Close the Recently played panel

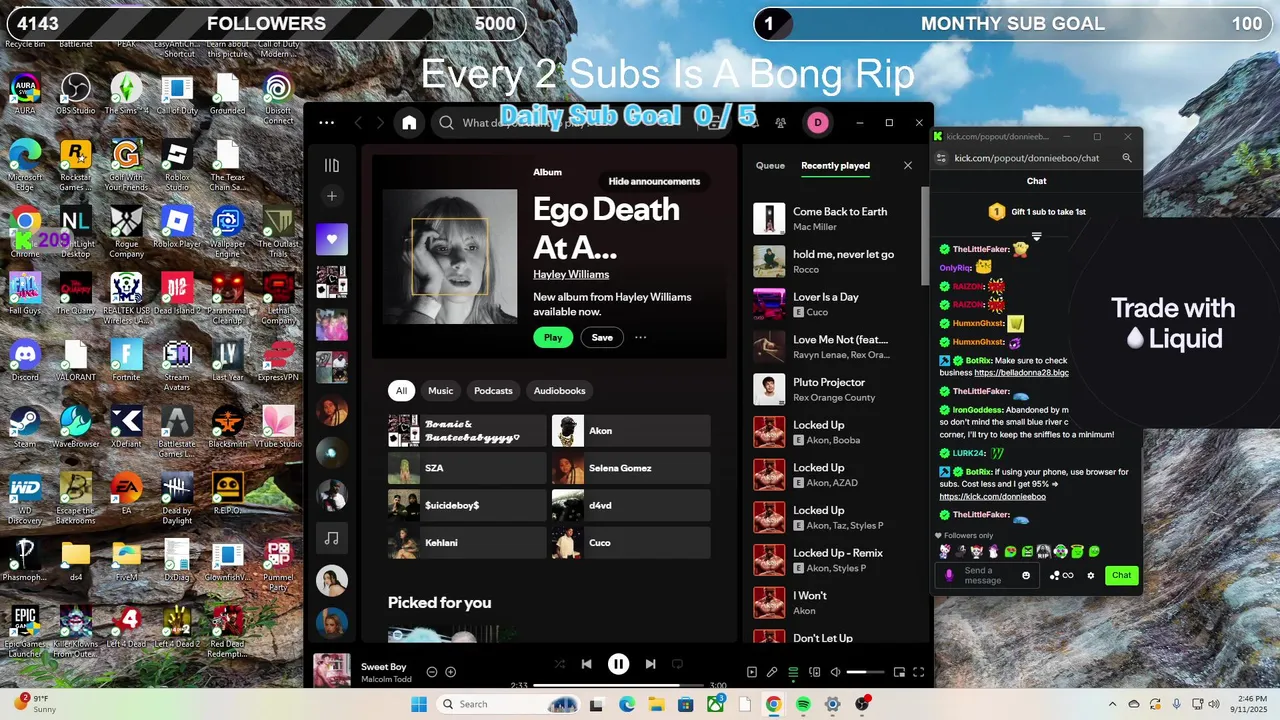(908, 166)
